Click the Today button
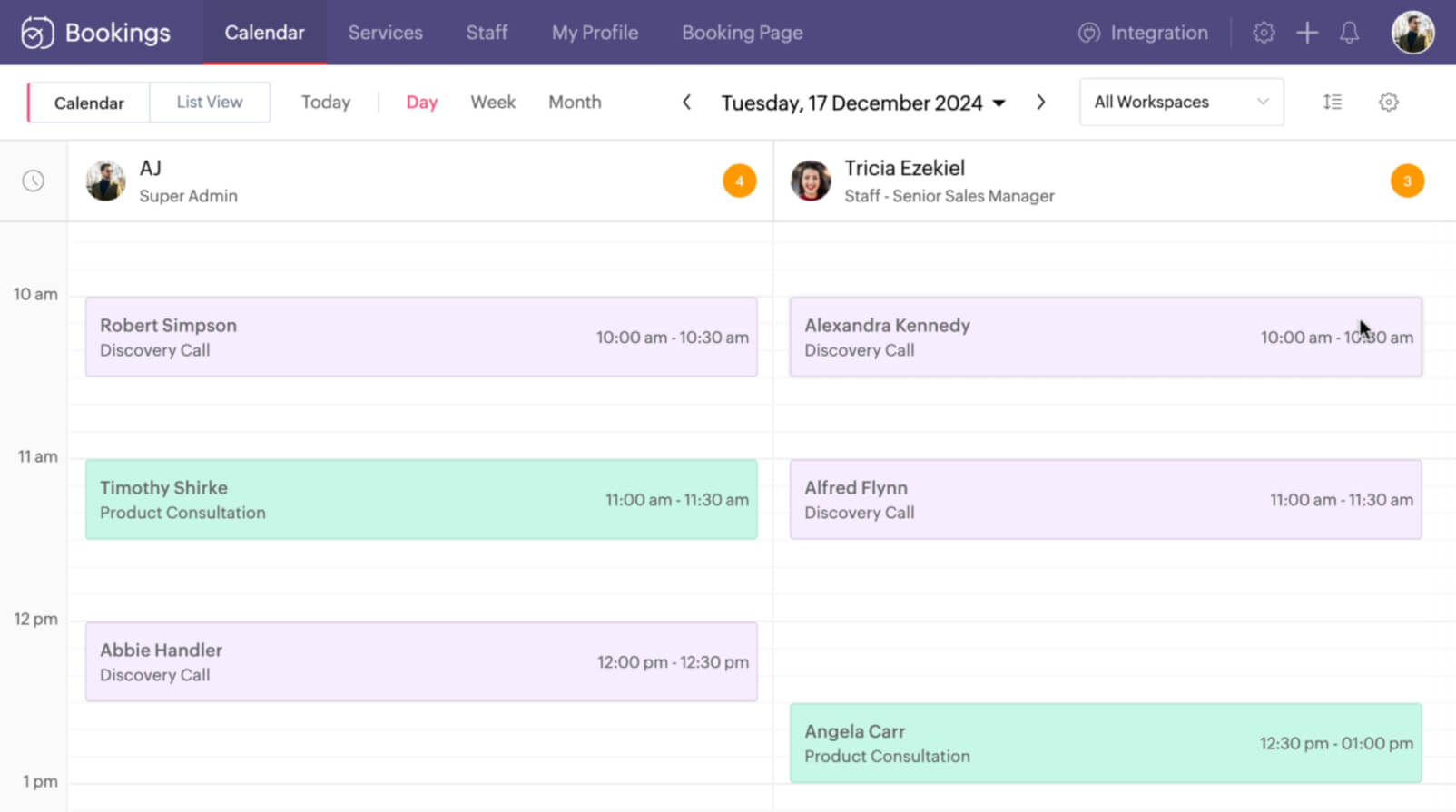 [326, 102]
